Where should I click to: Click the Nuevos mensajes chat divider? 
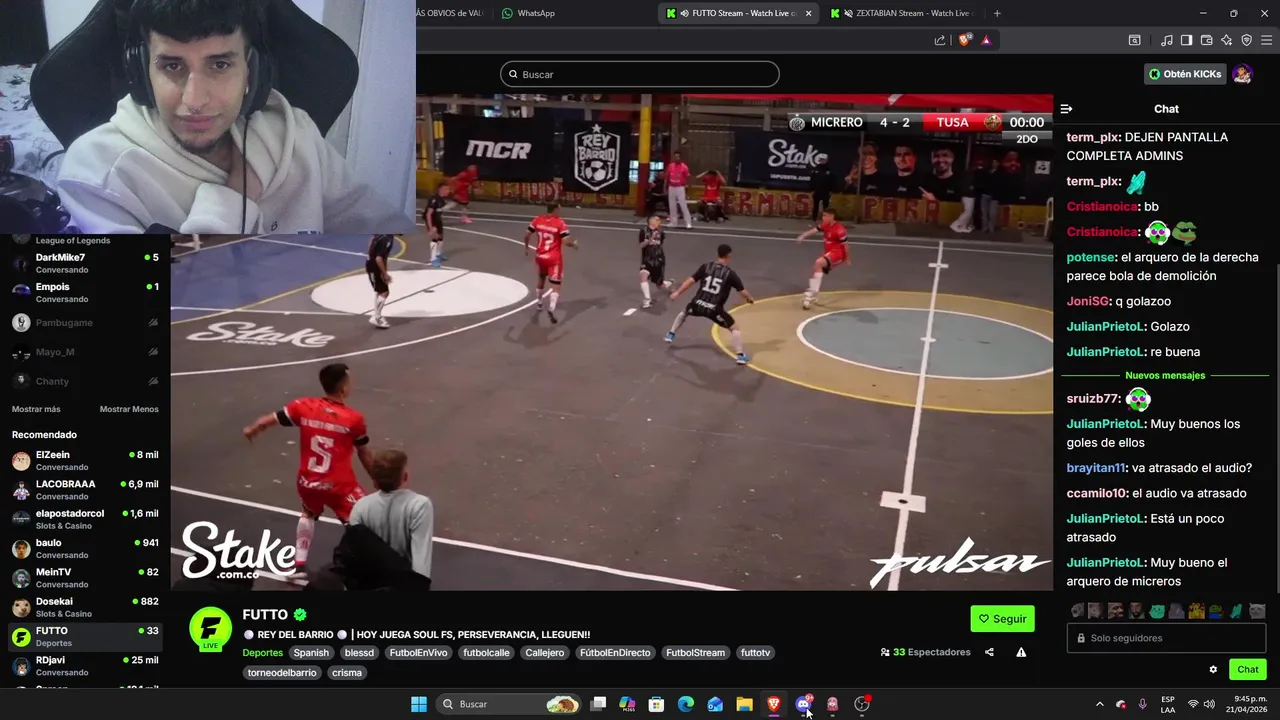pos(1165,376)
